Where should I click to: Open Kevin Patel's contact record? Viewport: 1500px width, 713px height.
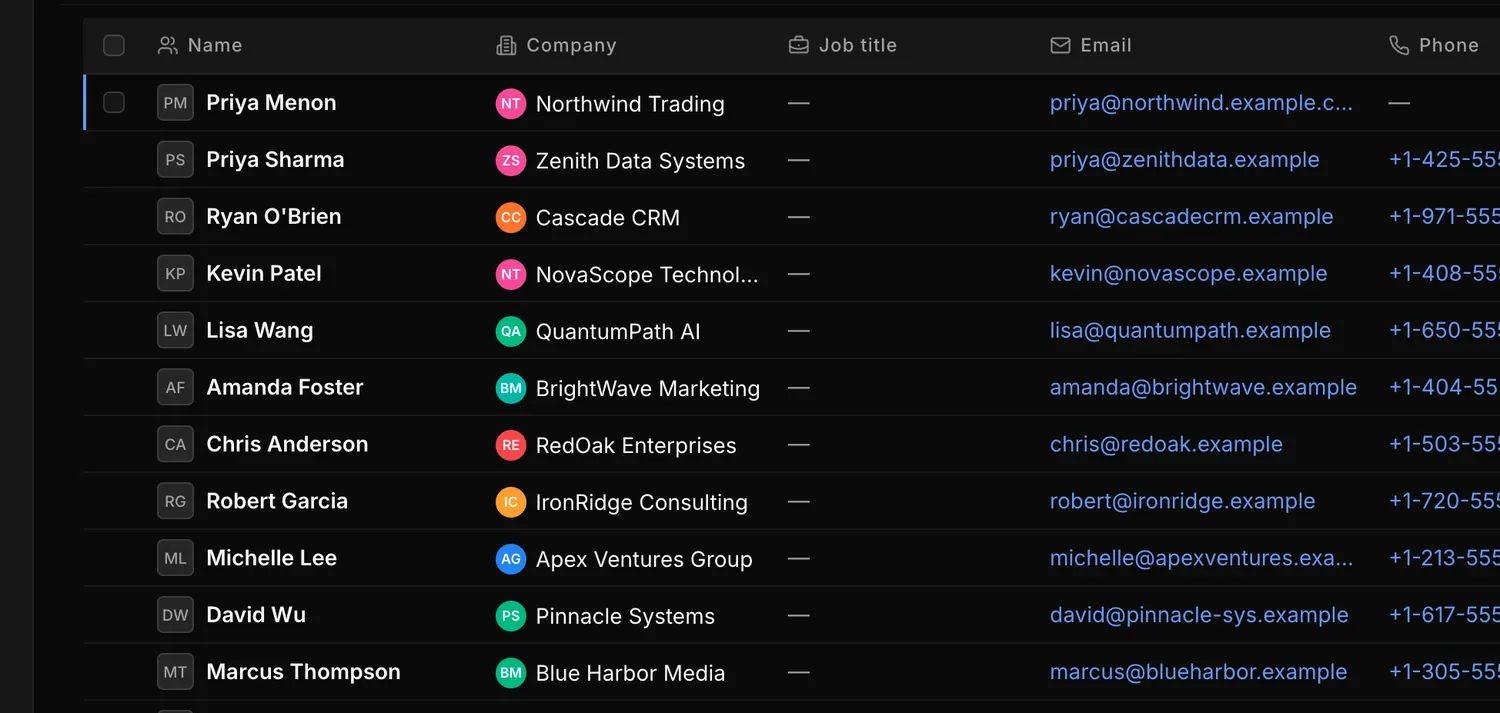tap(264, 274)
